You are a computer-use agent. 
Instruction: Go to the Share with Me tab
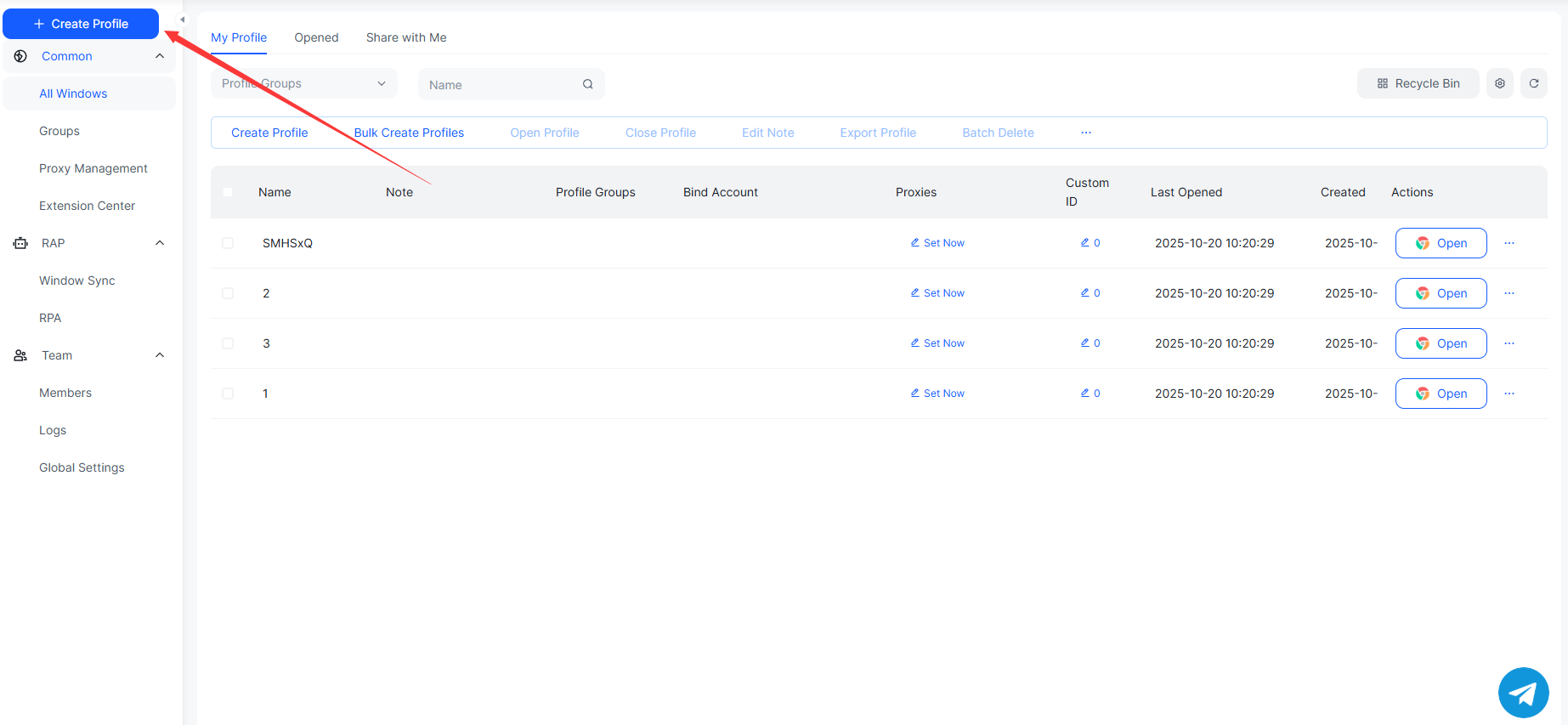pos(406,37)
